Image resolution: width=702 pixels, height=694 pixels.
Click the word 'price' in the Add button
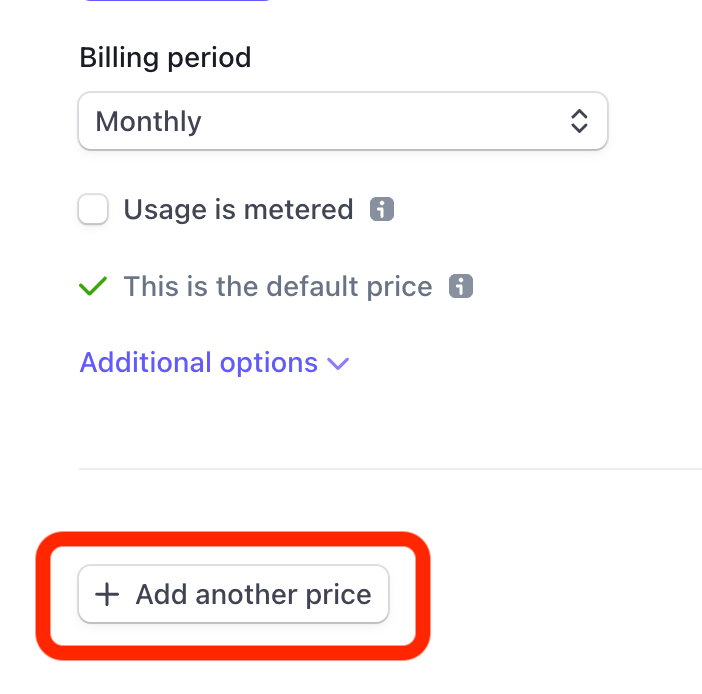[x=338, y=595]
